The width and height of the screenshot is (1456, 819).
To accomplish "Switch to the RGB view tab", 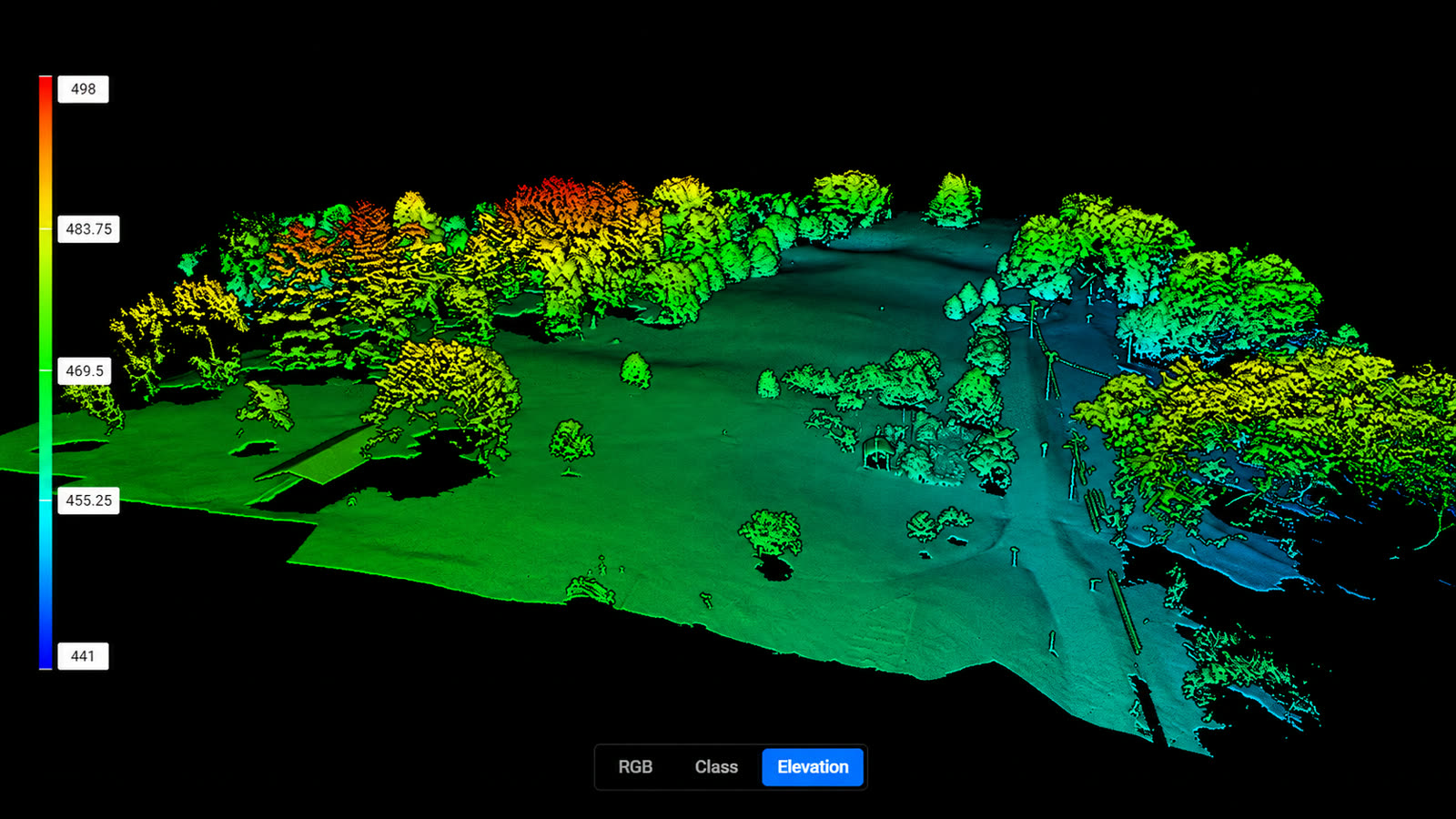I will click(635, 767).
